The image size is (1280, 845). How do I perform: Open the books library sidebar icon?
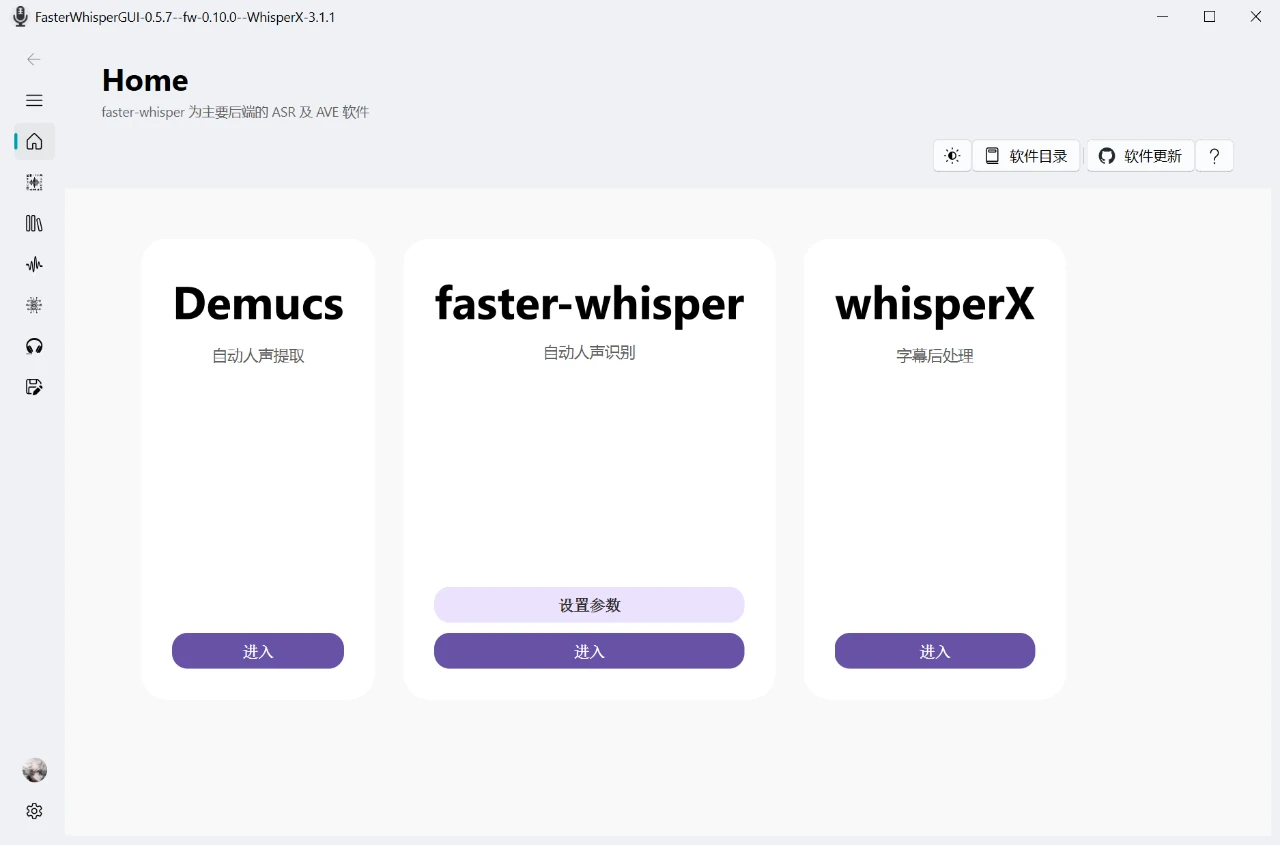[34, 223]
